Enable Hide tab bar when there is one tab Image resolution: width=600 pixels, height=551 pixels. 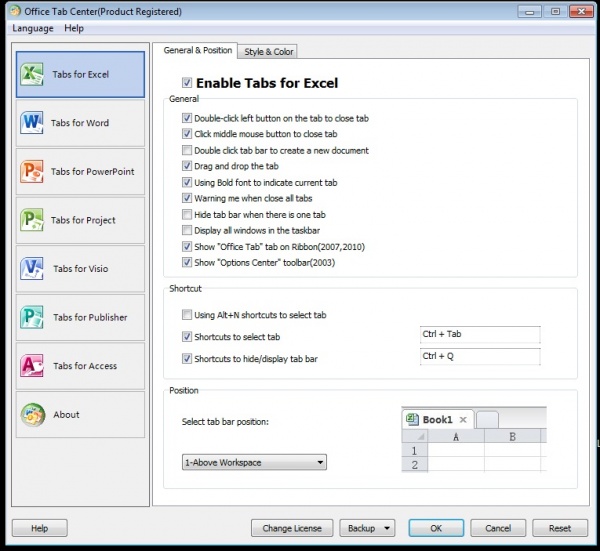(x=187, y=214)
